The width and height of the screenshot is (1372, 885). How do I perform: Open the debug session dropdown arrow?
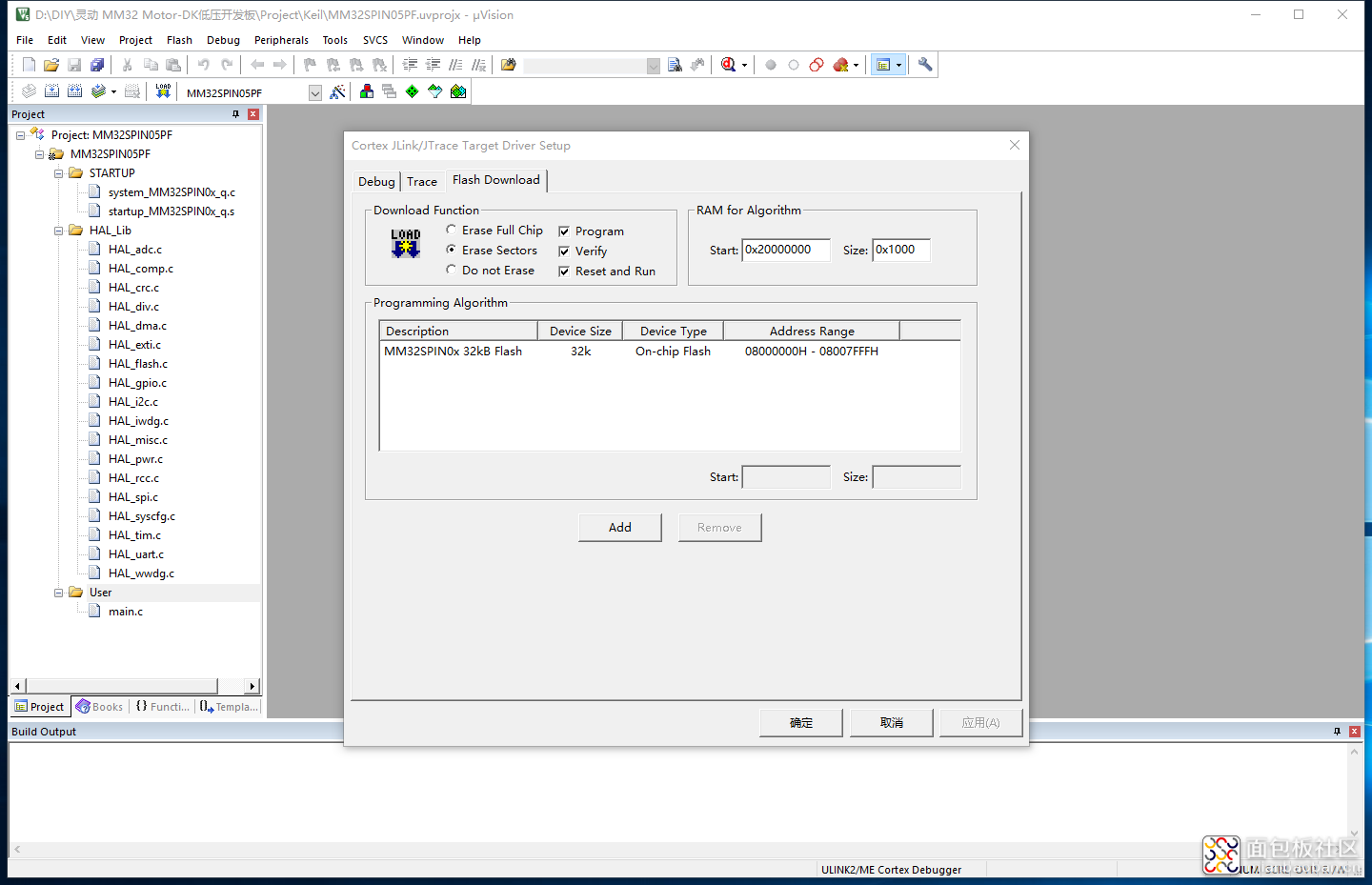(x=744, y=66)
